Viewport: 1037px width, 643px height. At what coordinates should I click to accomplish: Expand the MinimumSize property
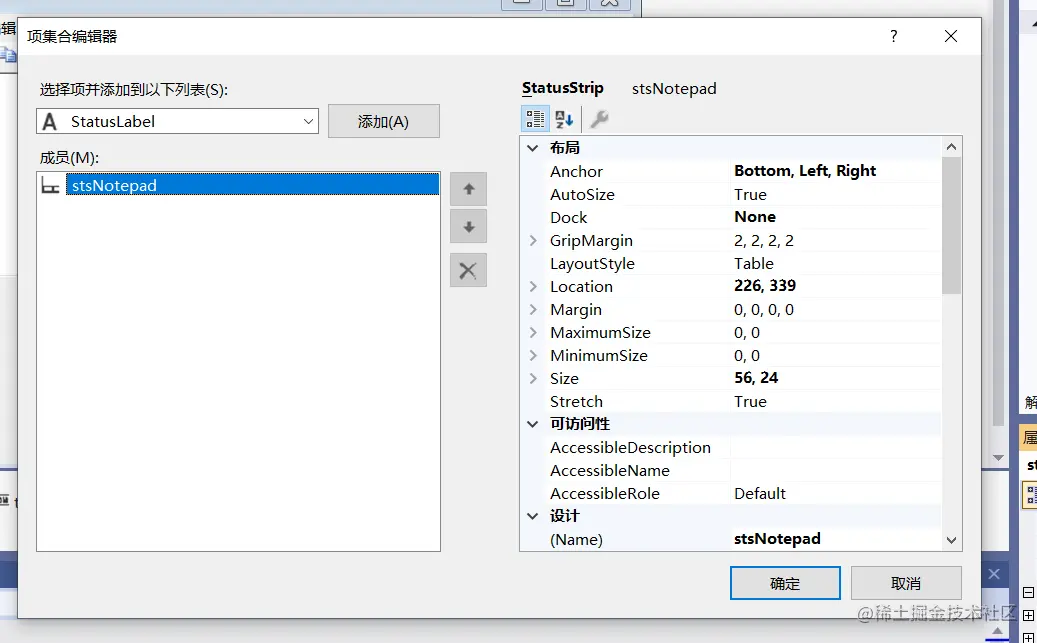pyautogui.click(x=533, y=355)
